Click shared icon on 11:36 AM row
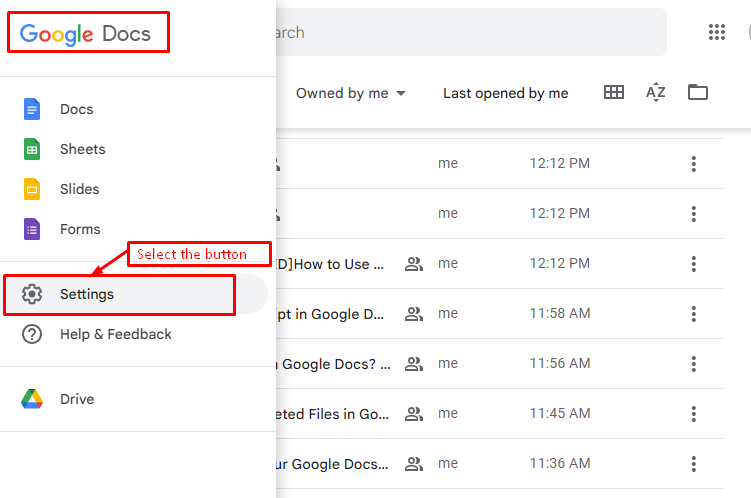The height and width of the screenshot is (498, 751). 414,464
